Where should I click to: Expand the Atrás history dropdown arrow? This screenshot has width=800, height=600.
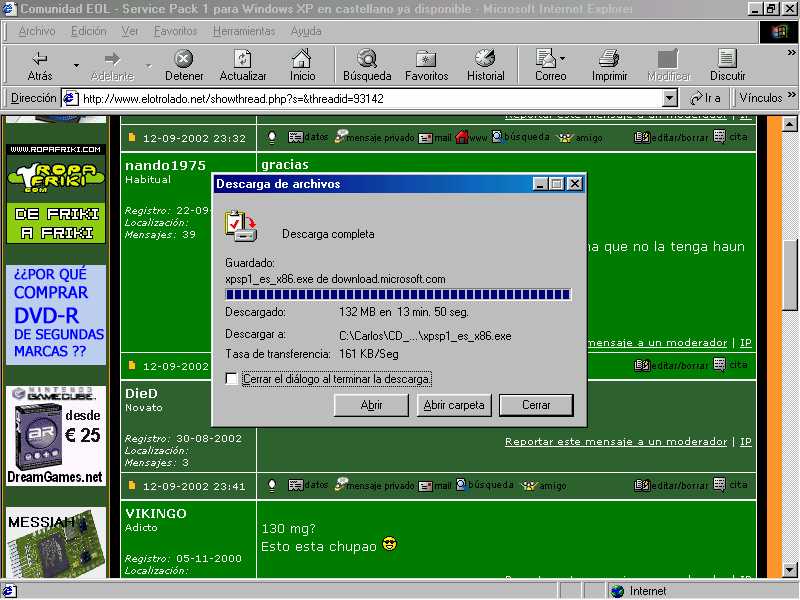pyautogui.click(x=76, y=66)
